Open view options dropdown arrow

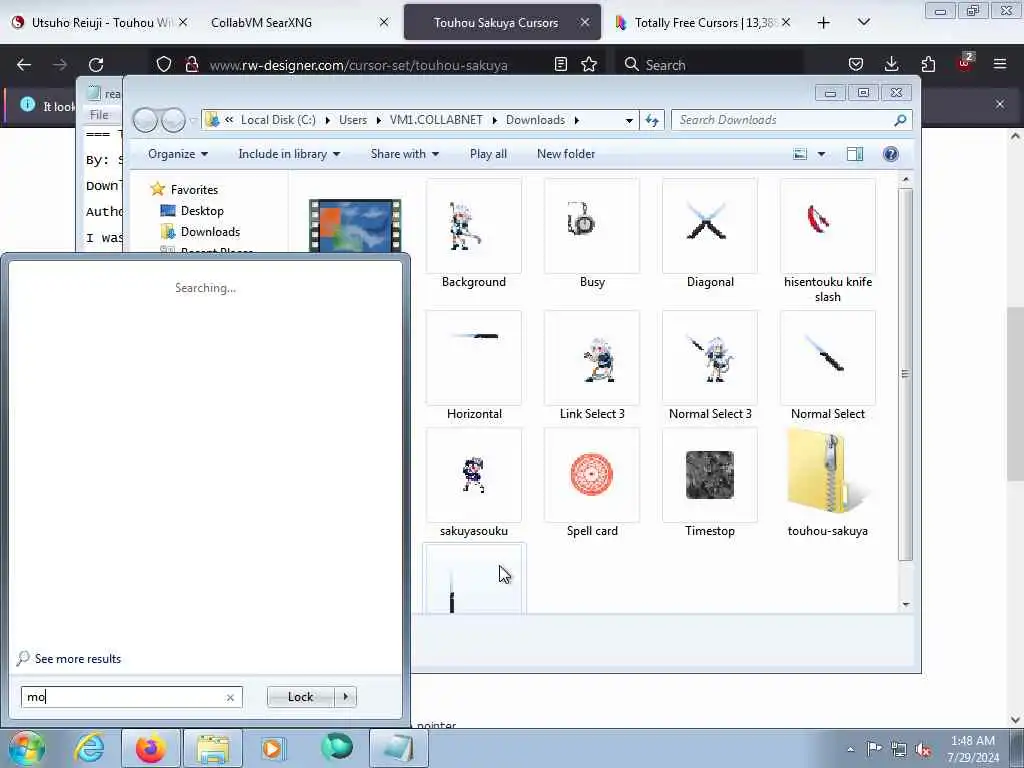[x=821, y=154]
